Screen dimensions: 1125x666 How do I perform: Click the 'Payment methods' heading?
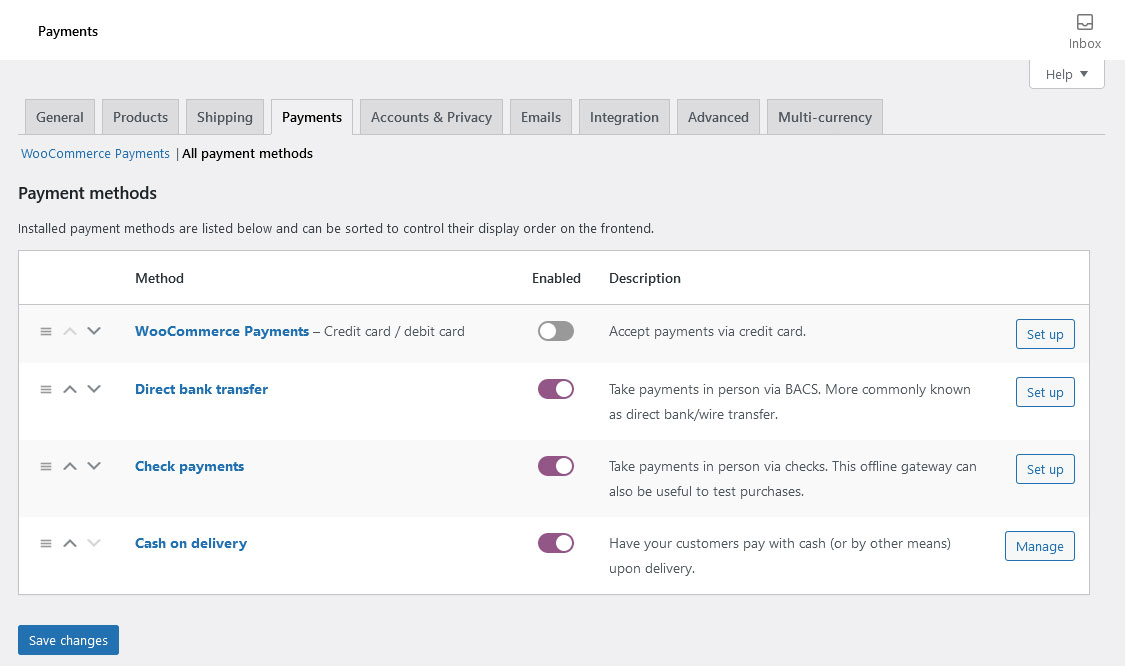tap(88, 193)
